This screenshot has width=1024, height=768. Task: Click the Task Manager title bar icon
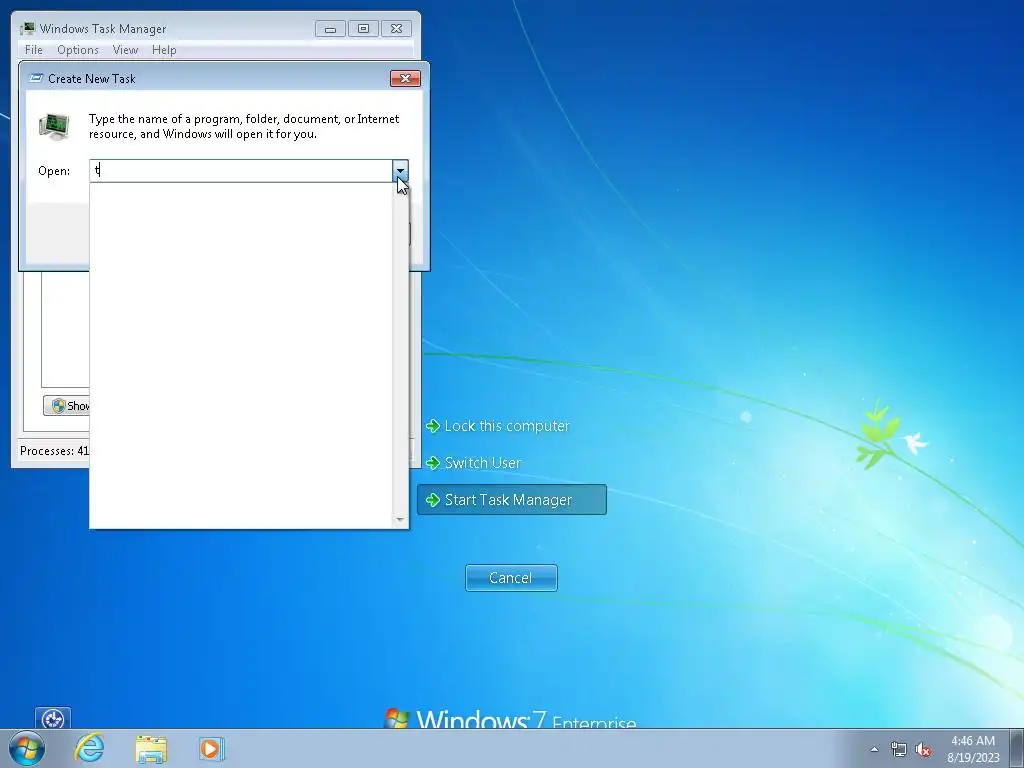click(27, 29)
